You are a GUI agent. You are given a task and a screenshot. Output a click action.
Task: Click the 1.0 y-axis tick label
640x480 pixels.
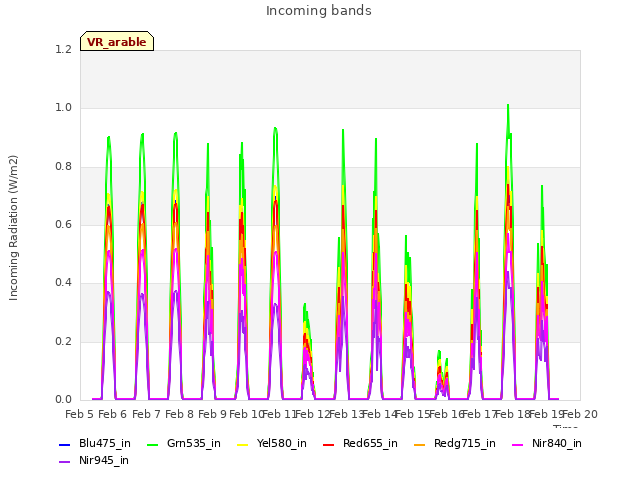pyautogui.click(x=63, y=108)
